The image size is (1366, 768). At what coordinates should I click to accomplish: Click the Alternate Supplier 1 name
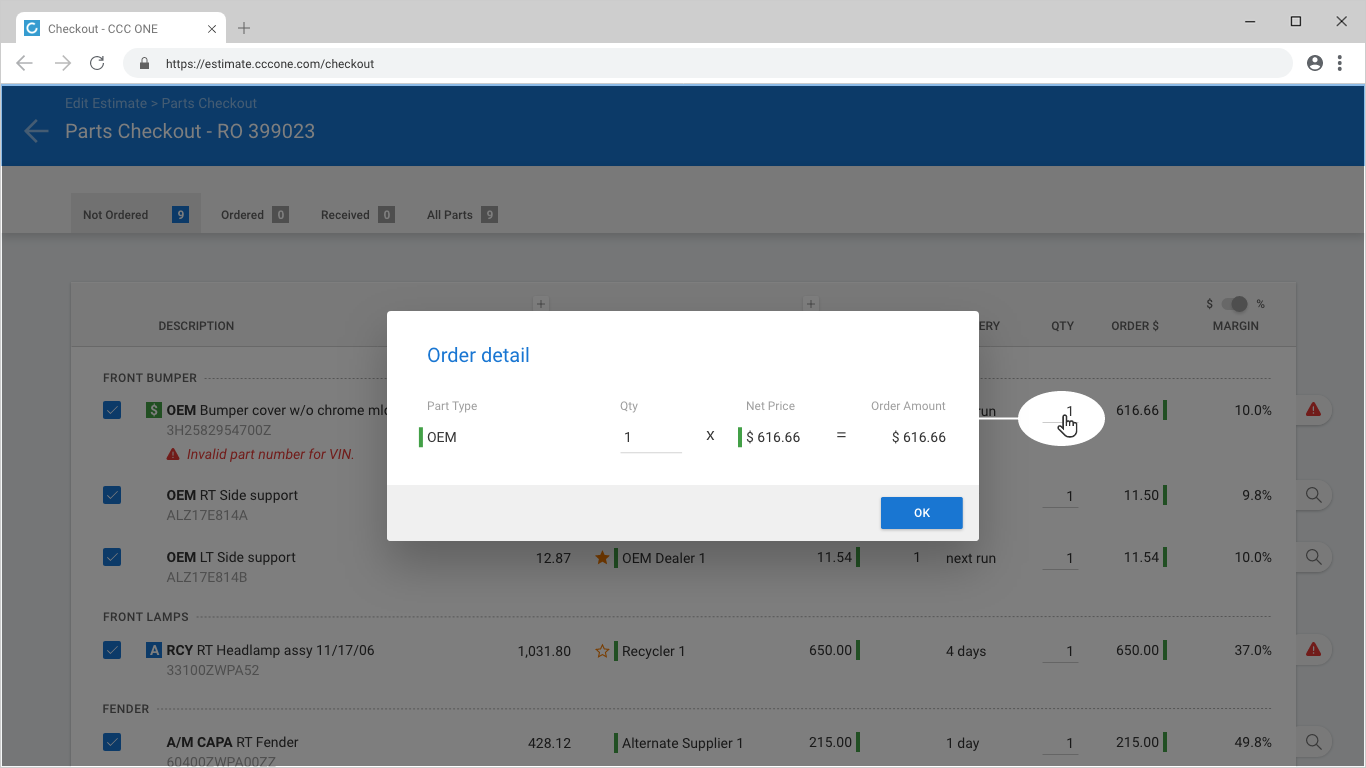[x=683, y=743]
